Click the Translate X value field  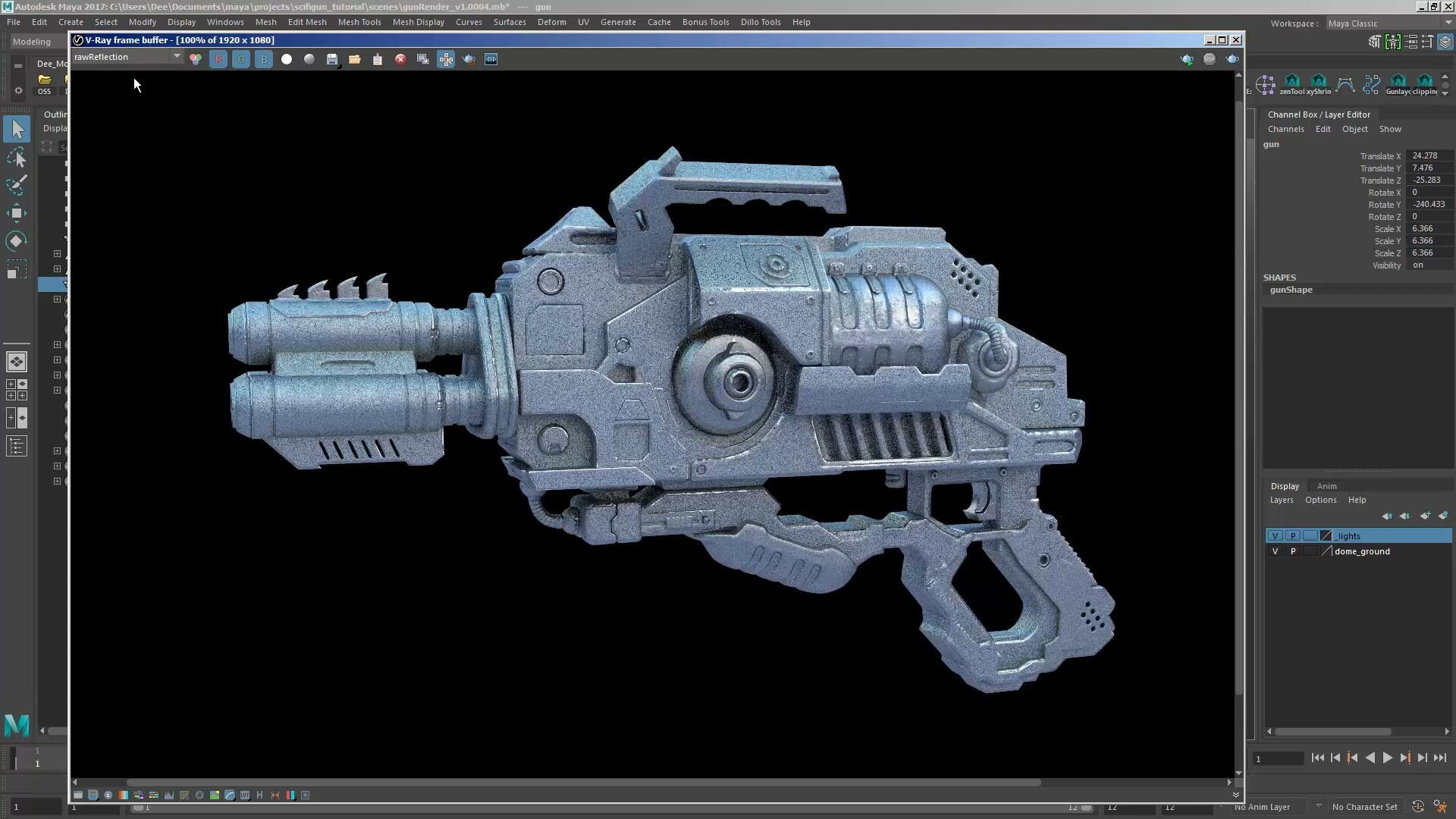pyautogui.click(x=1429, y=155)
